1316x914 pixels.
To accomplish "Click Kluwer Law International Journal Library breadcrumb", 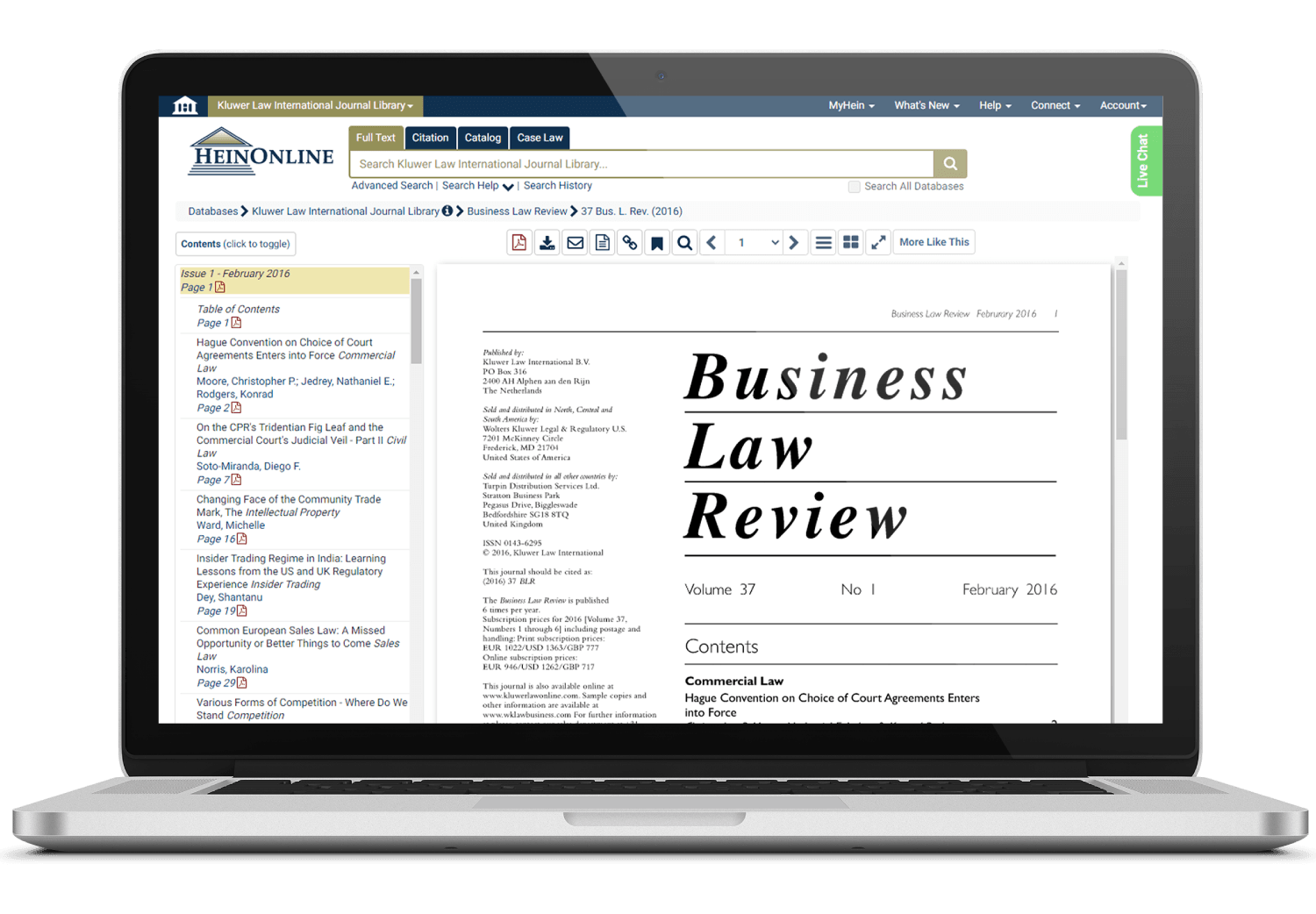I will (x=346, y=211).
